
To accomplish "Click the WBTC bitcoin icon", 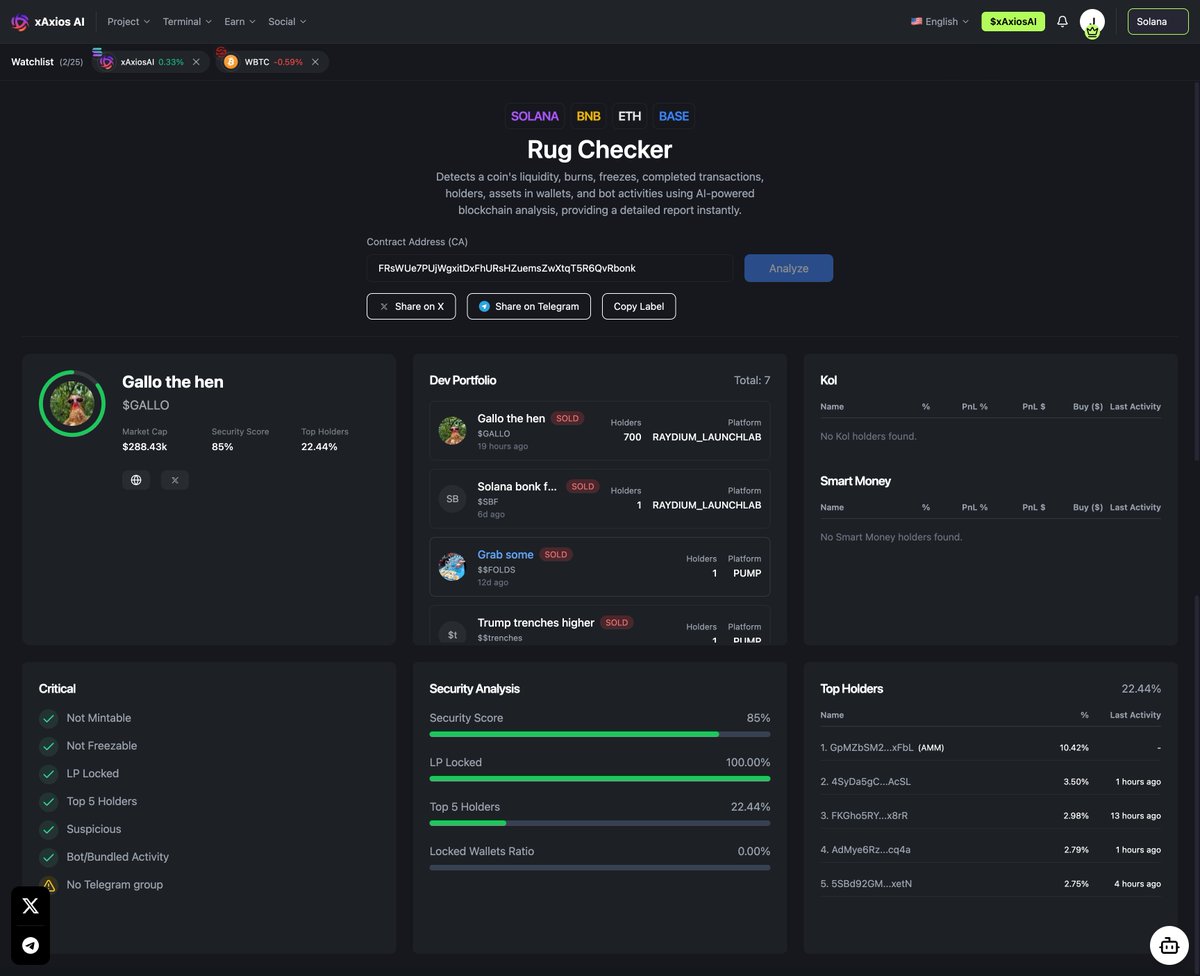I will [231, 62].
